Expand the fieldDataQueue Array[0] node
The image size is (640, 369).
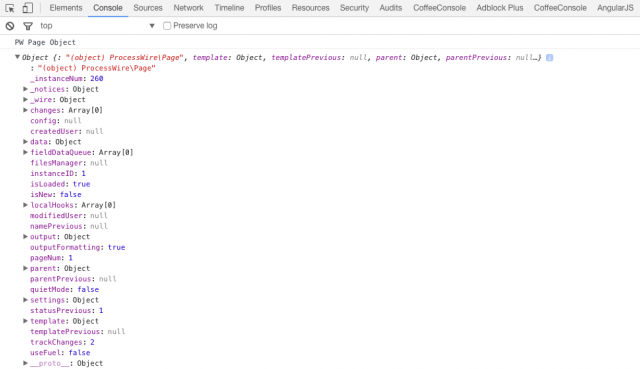(25, 152)
